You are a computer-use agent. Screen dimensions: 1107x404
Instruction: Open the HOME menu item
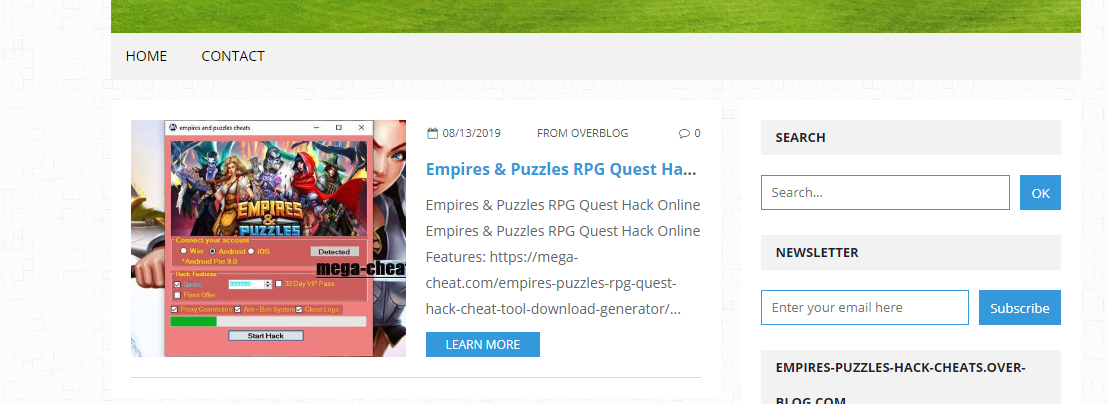coord(146,56)
